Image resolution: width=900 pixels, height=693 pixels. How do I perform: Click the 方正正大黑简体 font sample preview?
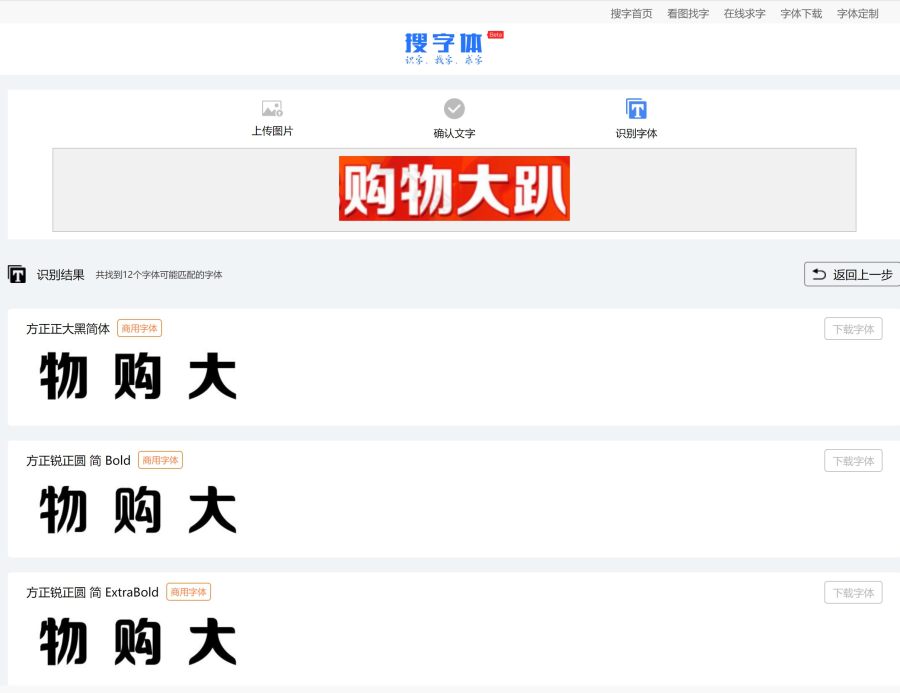[x=138, y=378]
